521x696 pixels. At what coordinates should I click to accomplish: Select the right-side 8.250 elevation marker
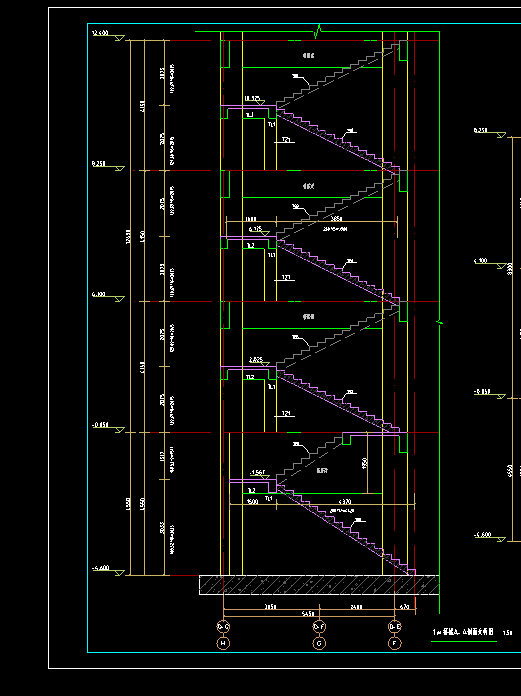tap(489, 133)
